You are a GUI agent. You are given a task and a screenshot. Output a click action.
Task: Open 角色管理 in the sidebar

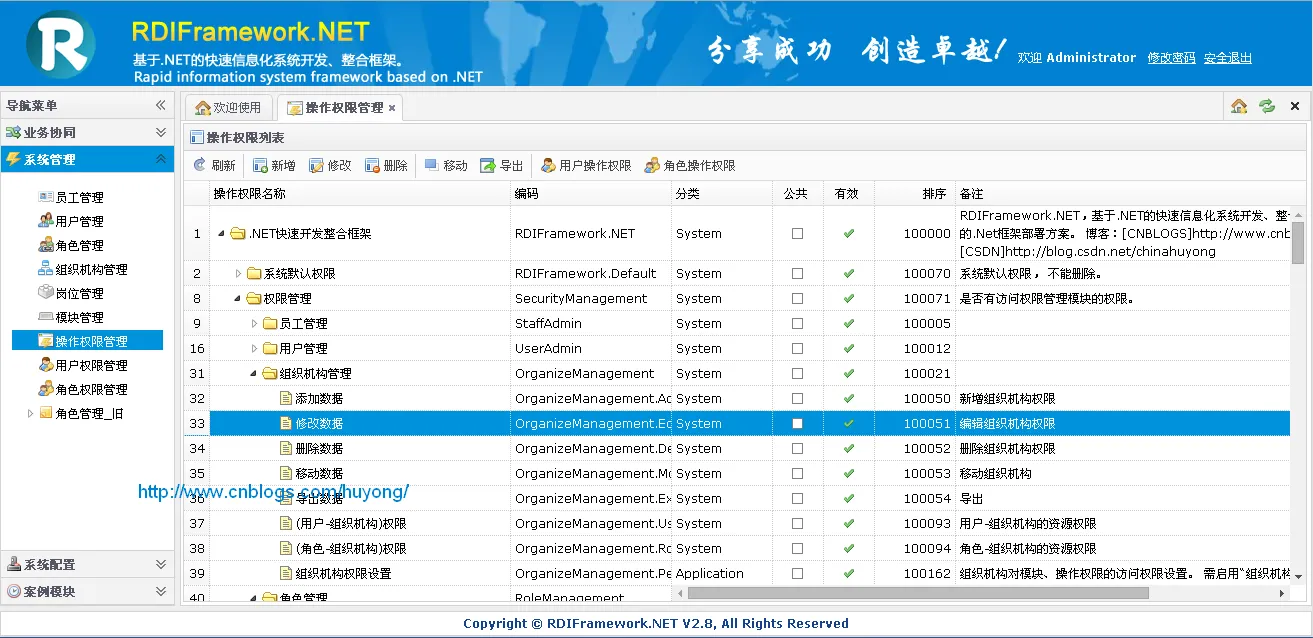point(70,245)
